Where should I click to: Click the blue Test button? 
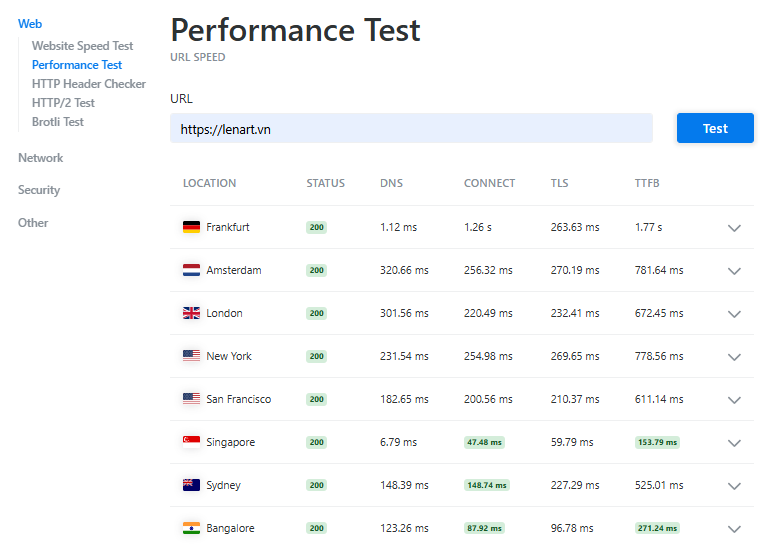tap(715, 128)
